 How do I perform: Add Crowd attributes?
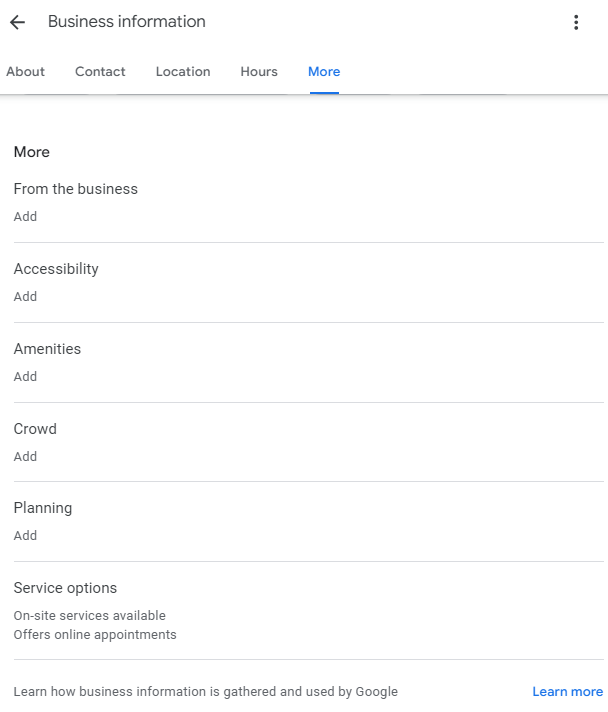25,456
